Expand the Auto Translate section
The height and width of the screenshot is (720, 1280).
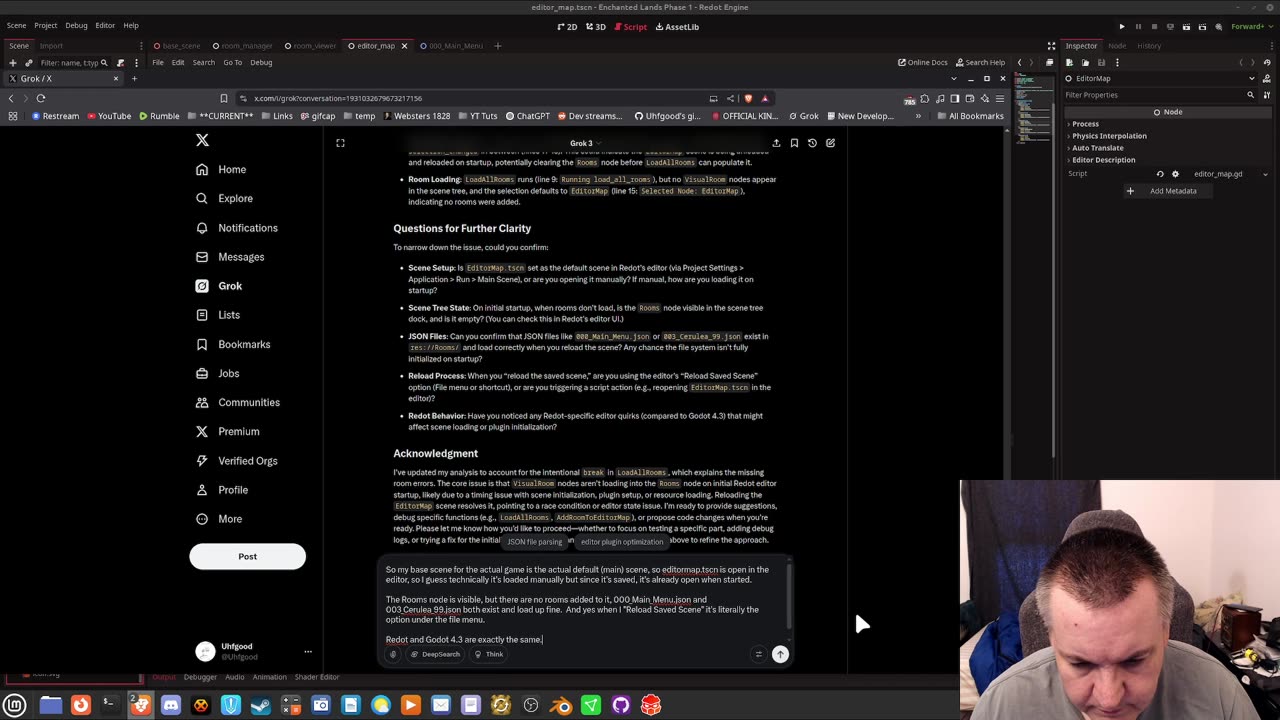coord(1165,148)
